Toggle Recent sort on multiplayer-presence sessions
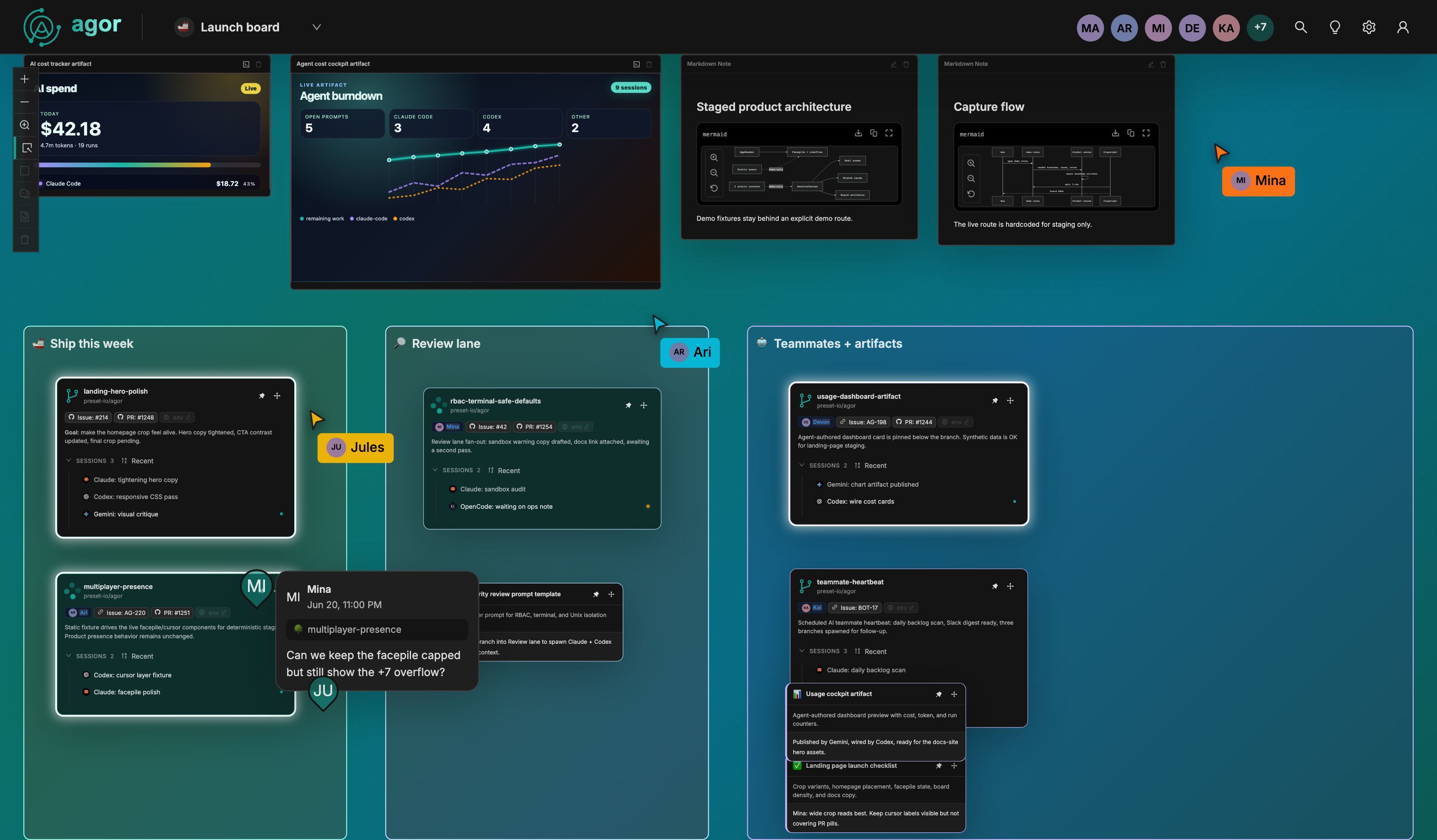 pyautogui.click(x=138, y=657)
